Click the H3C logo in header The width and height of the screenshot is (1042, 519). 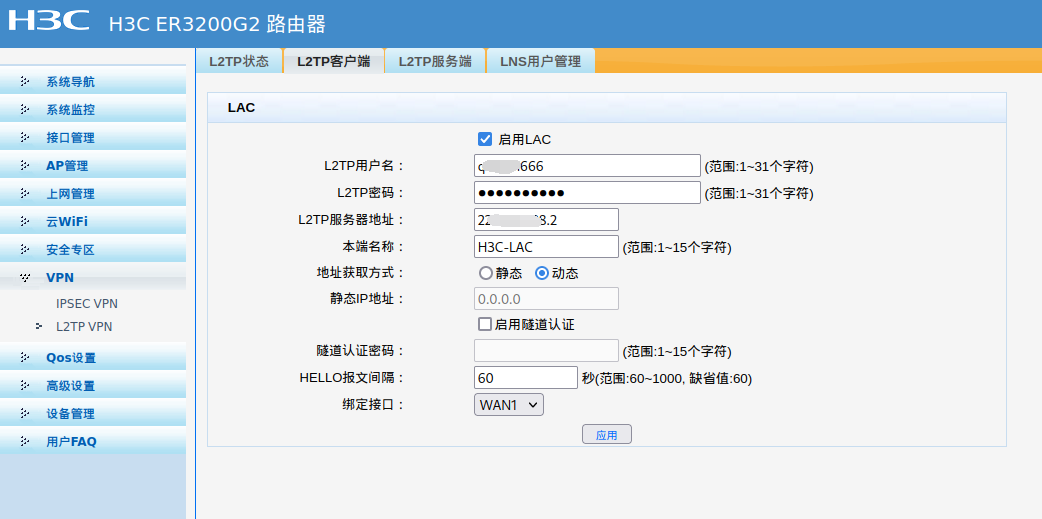tap(49, 20)
